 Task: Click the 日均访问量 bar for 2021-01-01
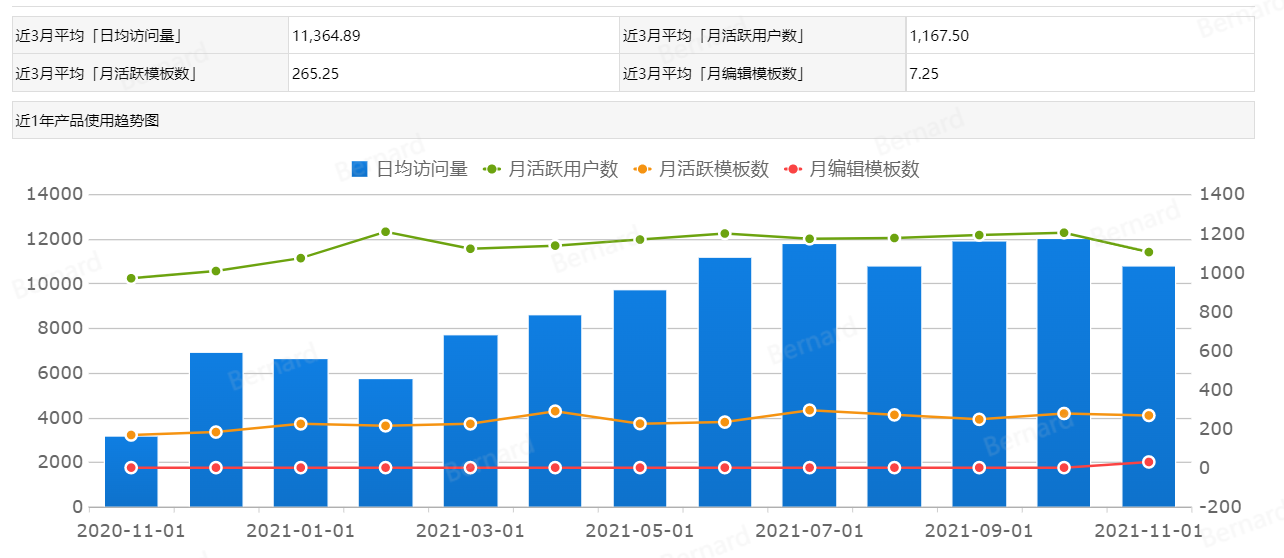[x=300, y=433]
